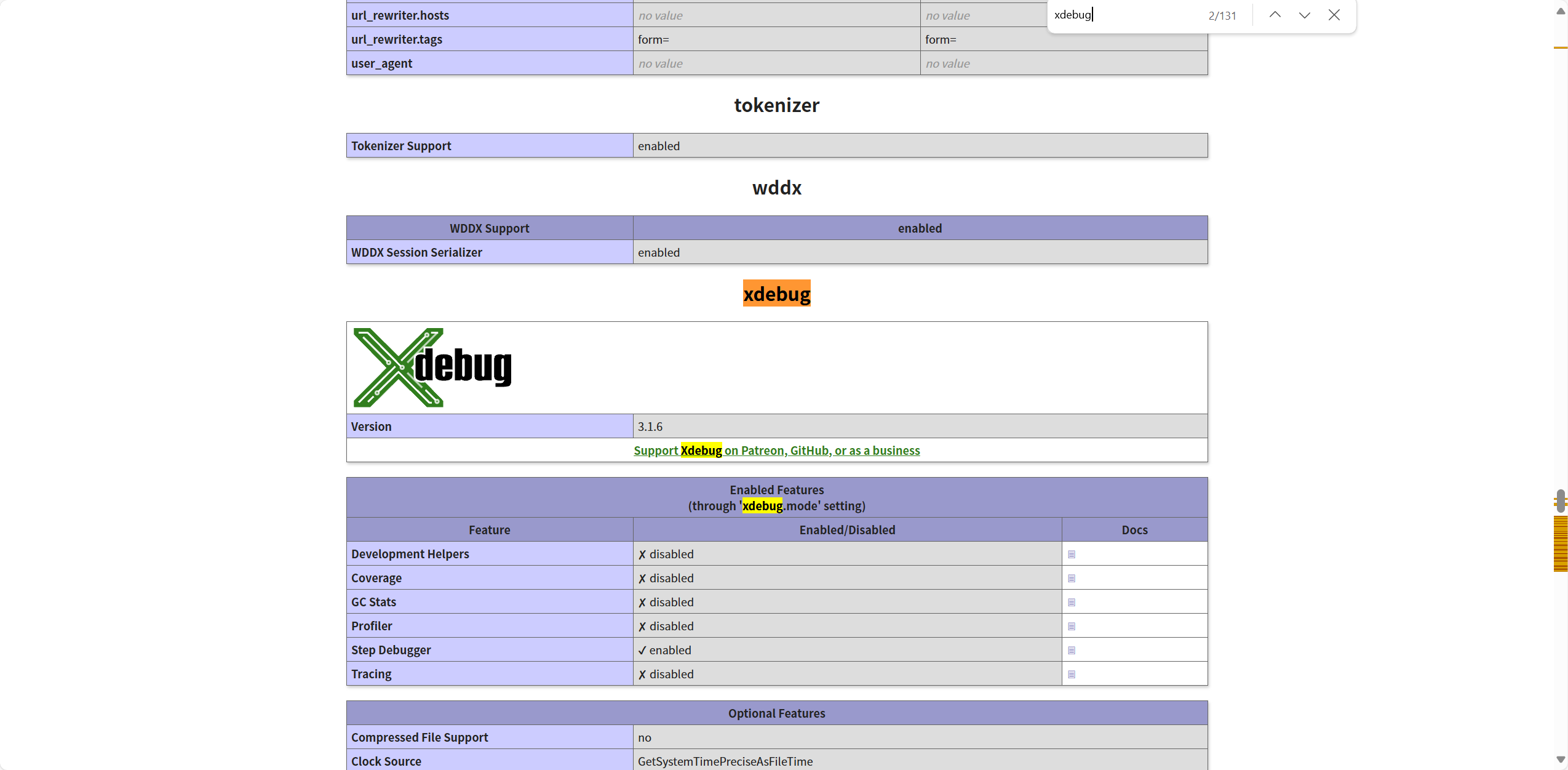Image resolution: width=1568 pixels, height=770 pixels.
Task: Close the find-on-page bar
Action: (x=1334, y=14)
